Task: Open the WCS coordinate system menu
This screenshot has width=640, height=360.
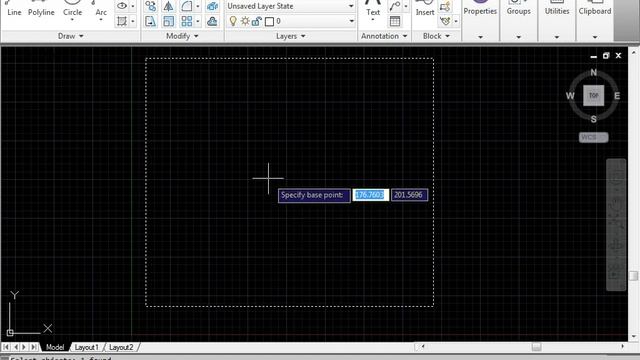Action: point(593,138)
